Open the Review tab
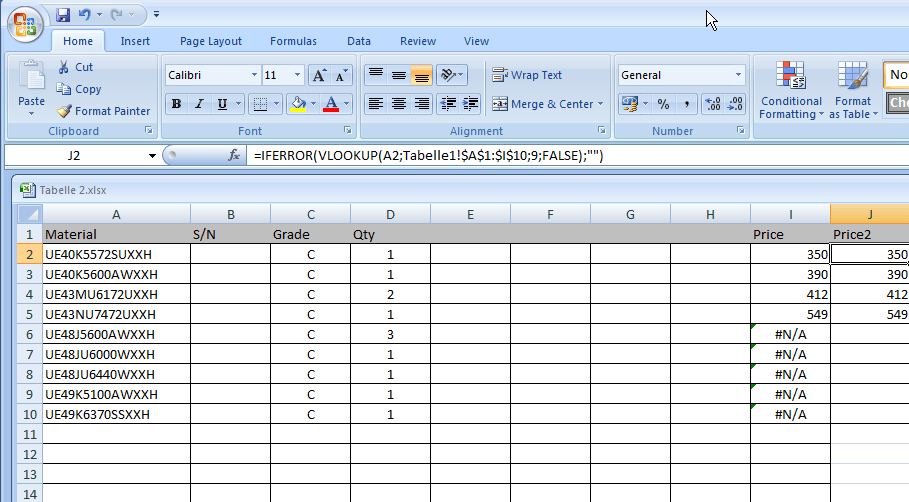 (417, 41)
